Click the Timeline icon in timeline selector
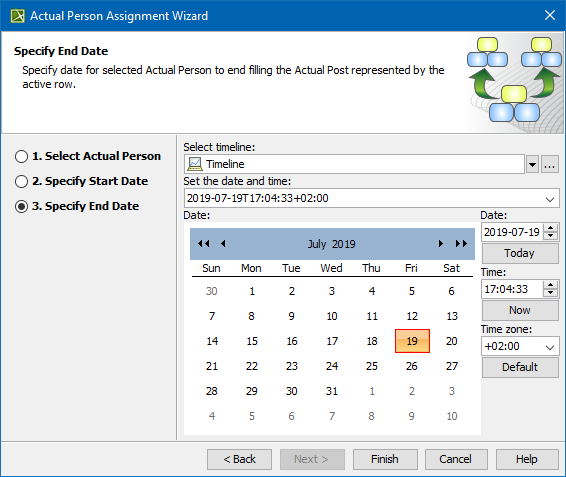The image size is (566, 477). click(195, 164)
